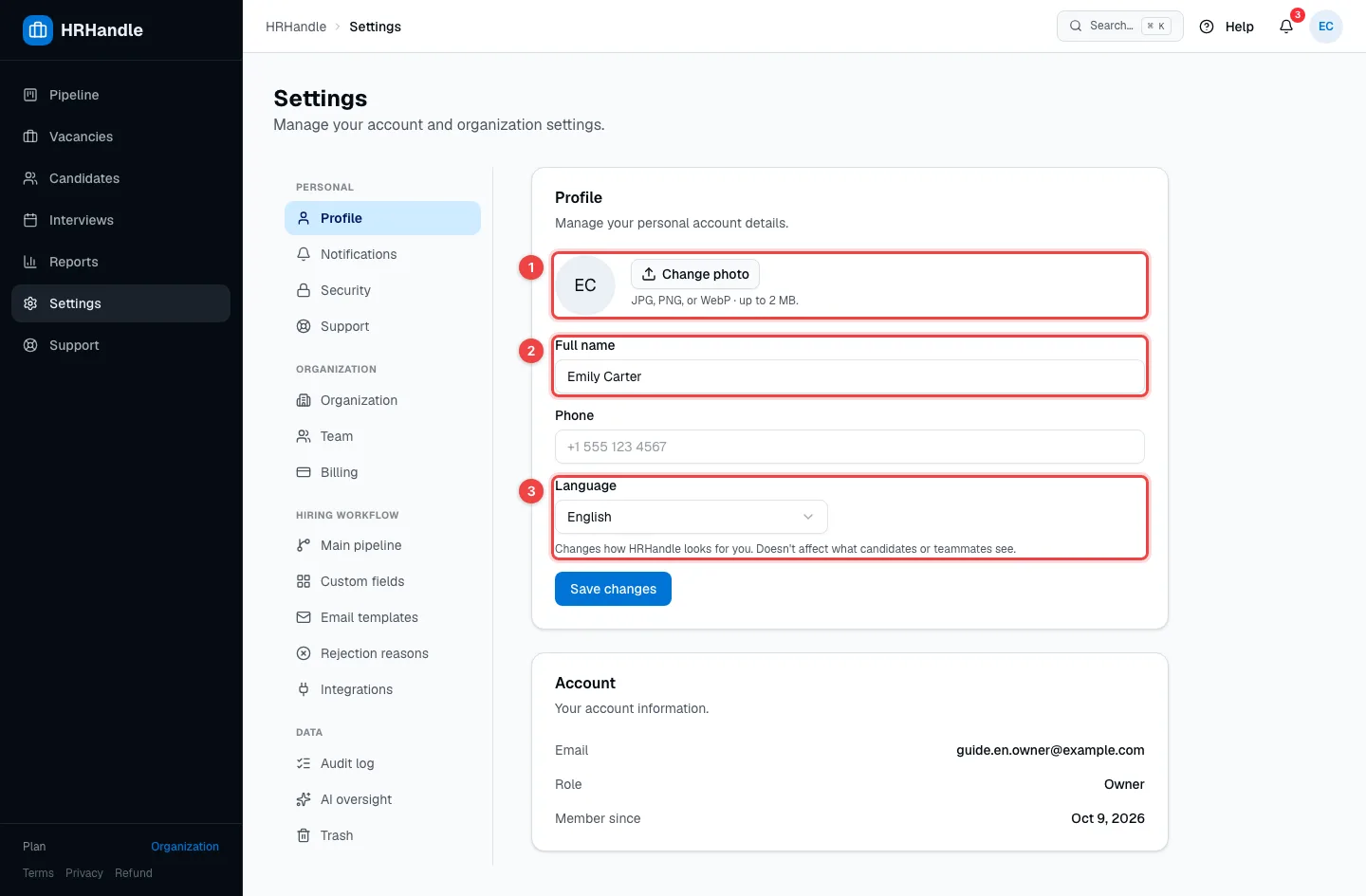Open Email templates settings
1366x896 pixels.
click(x=382, y=617)
